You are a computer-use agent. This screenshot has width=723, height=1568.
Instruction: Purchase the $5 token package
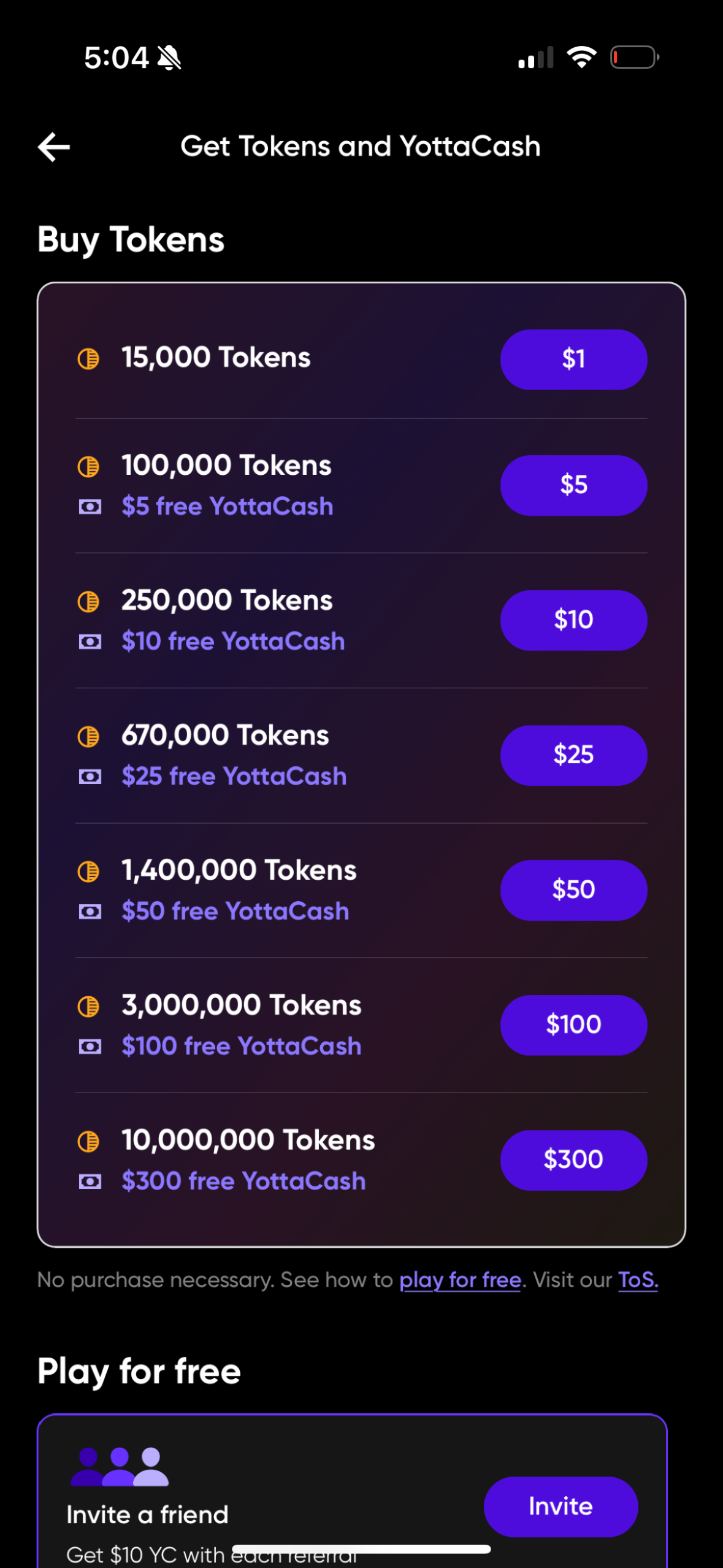tap(573, 485)
